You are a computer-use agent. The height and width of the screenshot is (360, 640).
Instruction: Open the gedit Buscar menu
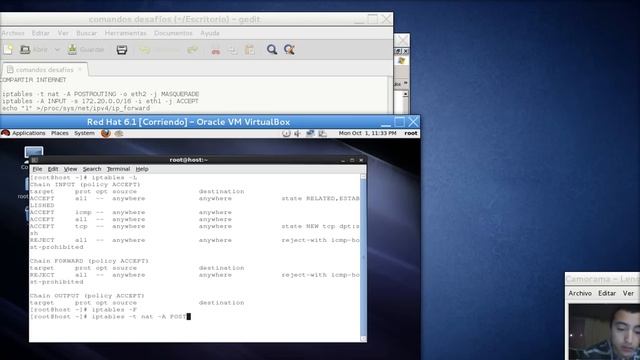(87, 33)
